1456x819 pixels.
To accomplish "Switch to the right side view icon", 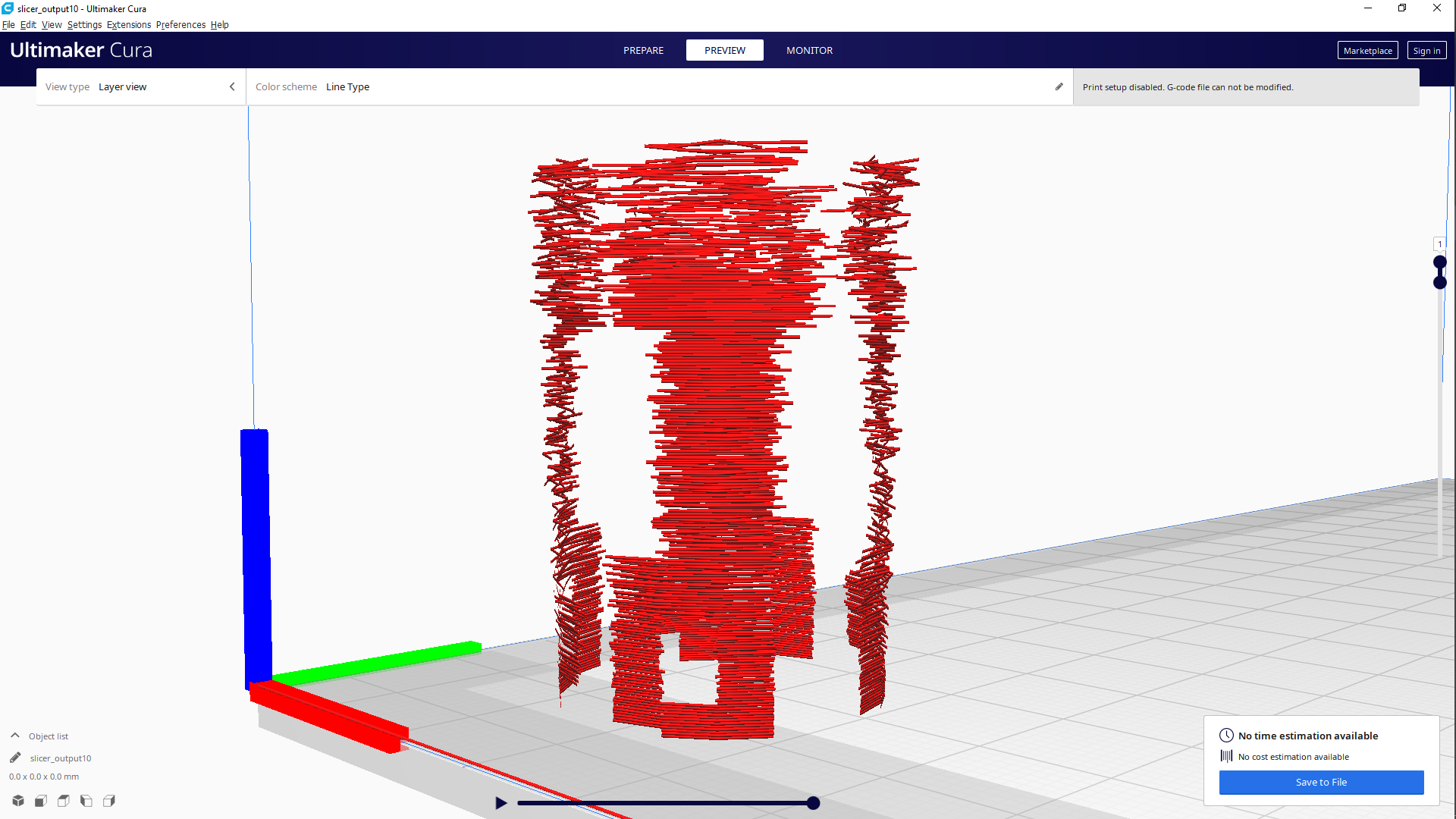I will point(108,801).
